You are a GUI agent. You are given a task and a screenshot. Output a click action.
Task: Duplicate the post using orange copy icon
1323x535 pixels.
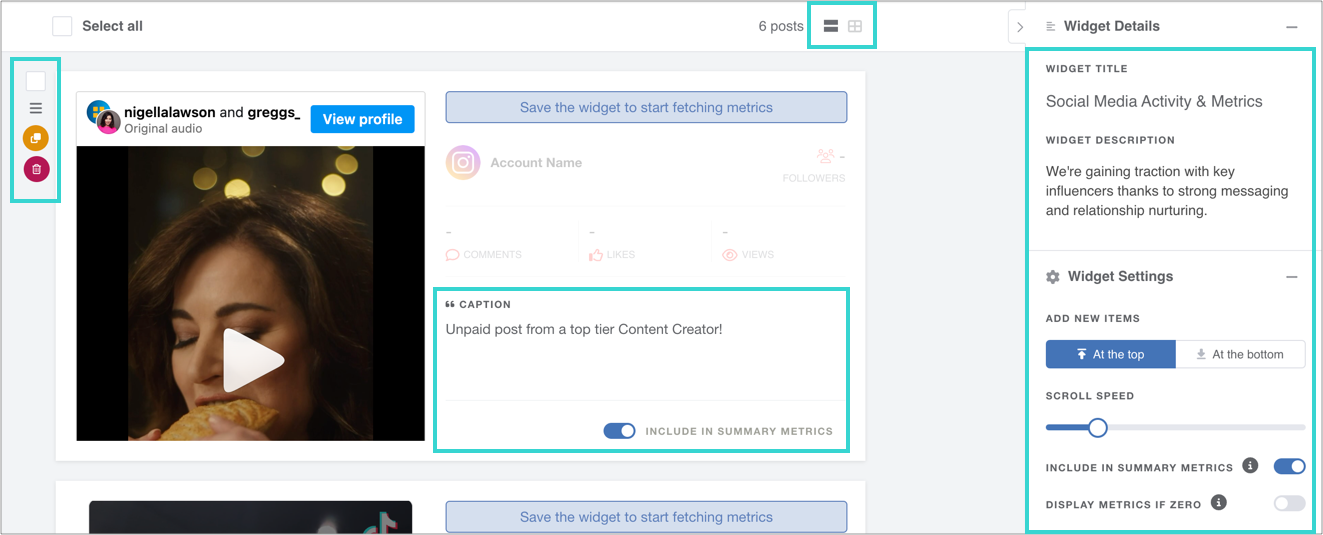point(36,138)
